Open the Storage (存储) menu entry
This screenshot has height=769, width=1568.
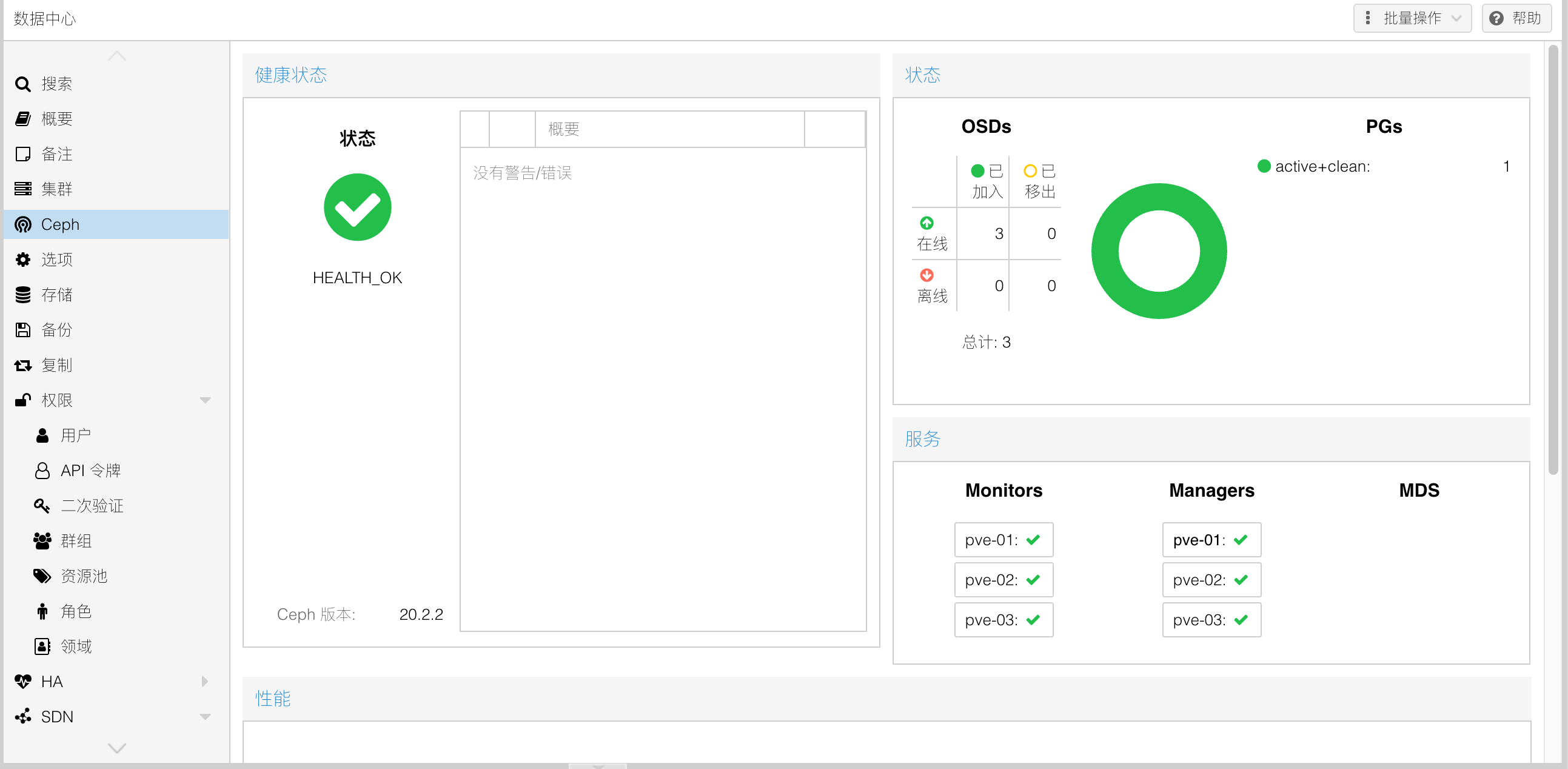coord(116,295)
